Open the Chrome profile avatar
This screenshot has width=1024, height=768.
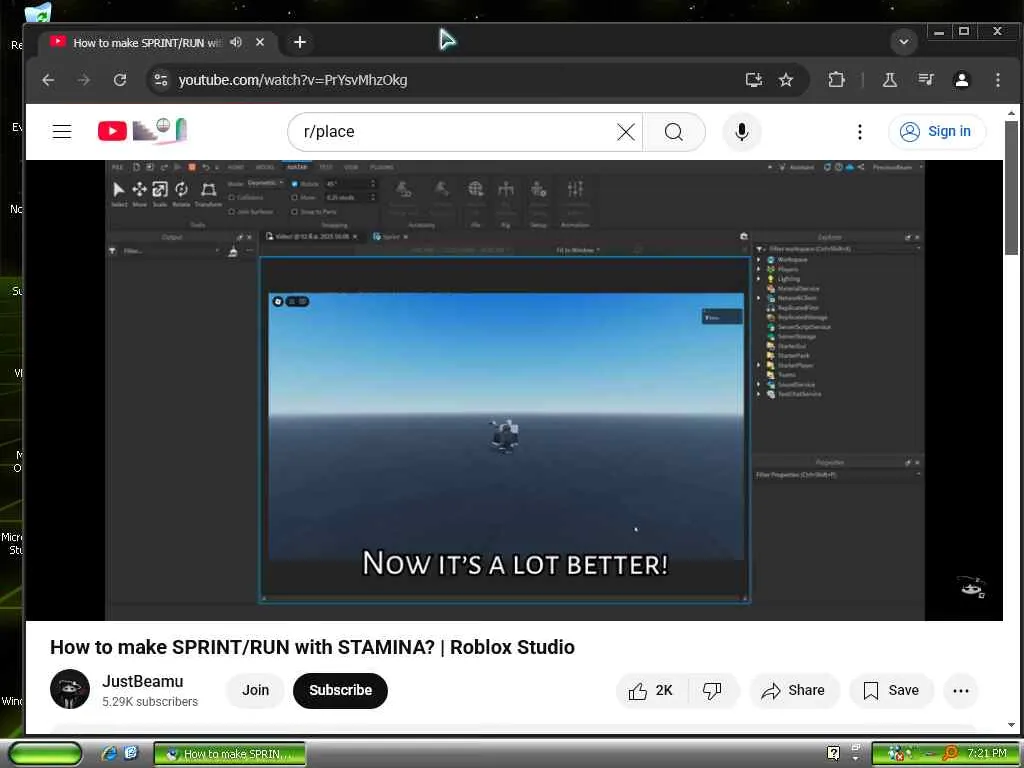click(x=961, y=80)
